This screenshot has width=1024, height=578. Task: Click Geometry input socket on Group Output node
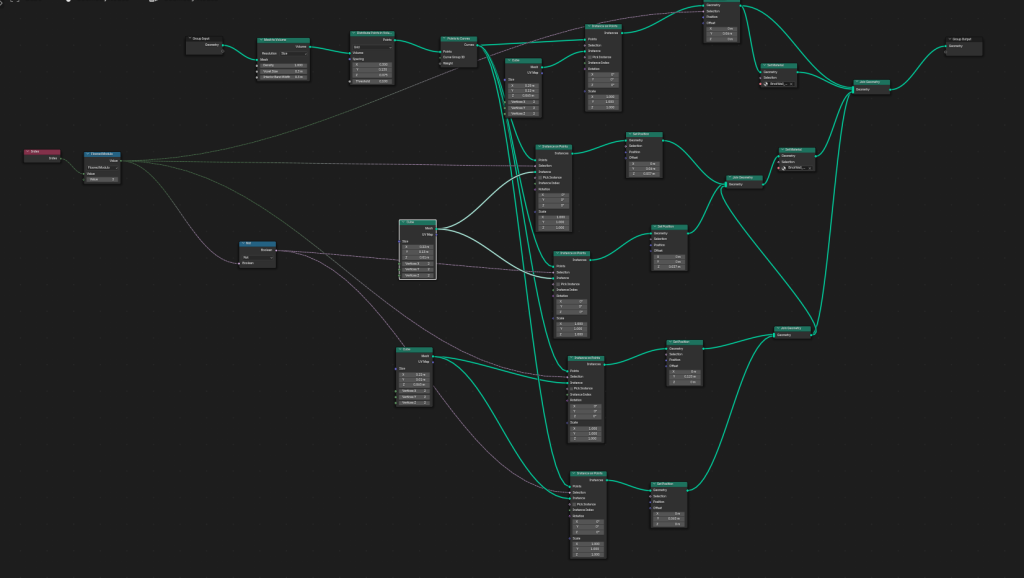[x=944, y=46]
